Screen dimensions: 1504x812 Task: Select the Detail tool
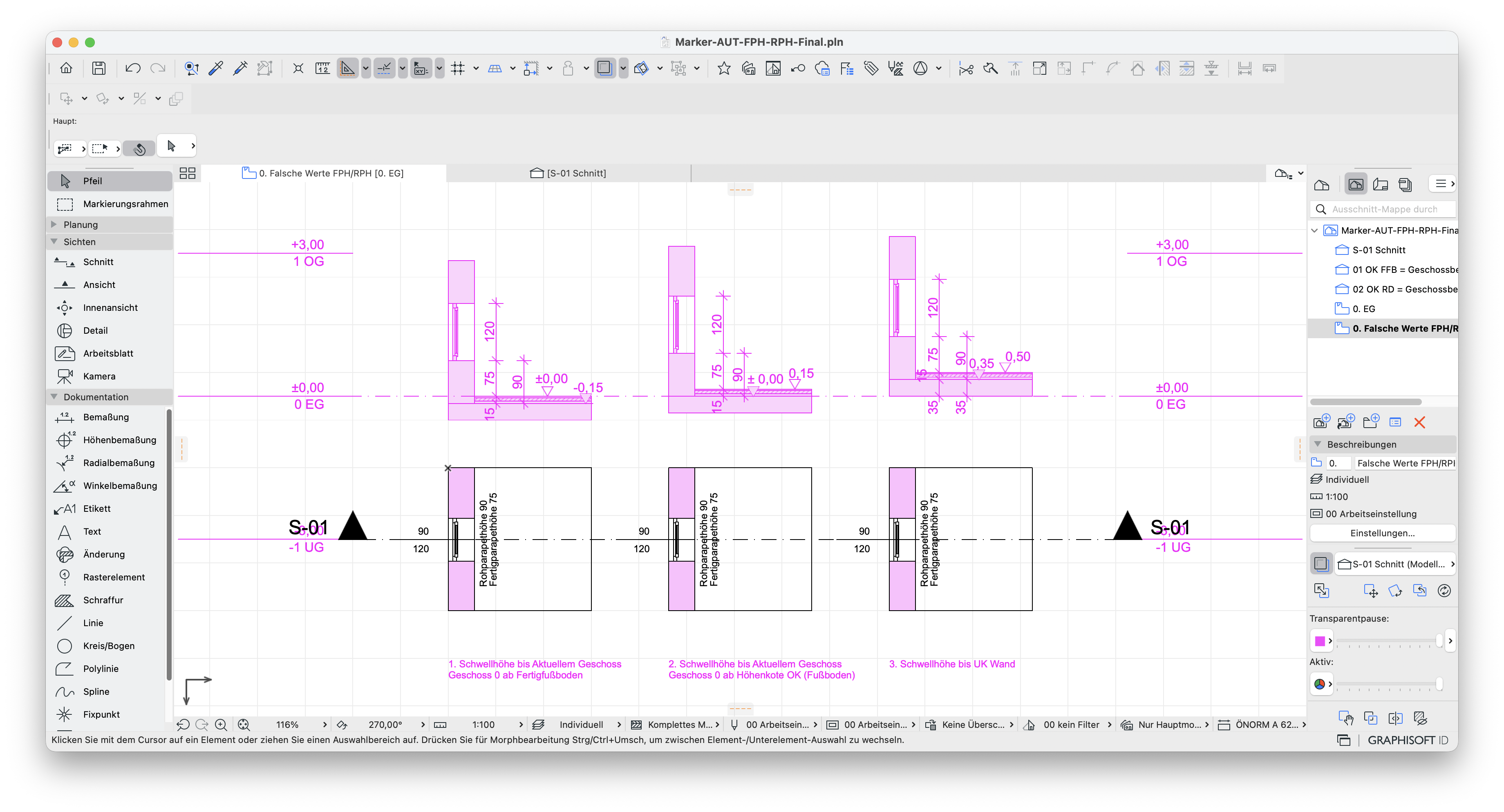(x=110, y=330)
